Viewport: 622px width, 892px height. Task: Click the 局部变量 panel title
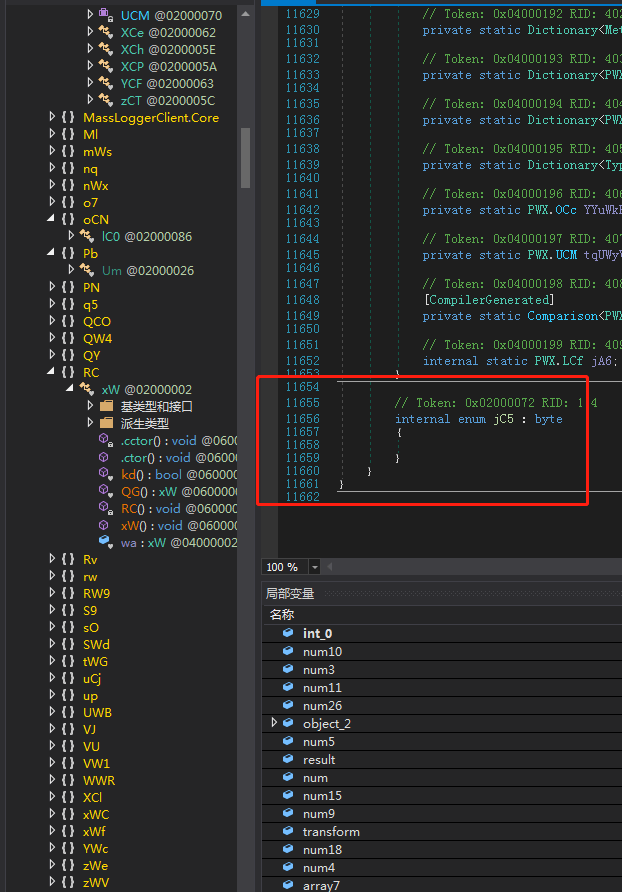click(x=290, y=593)
